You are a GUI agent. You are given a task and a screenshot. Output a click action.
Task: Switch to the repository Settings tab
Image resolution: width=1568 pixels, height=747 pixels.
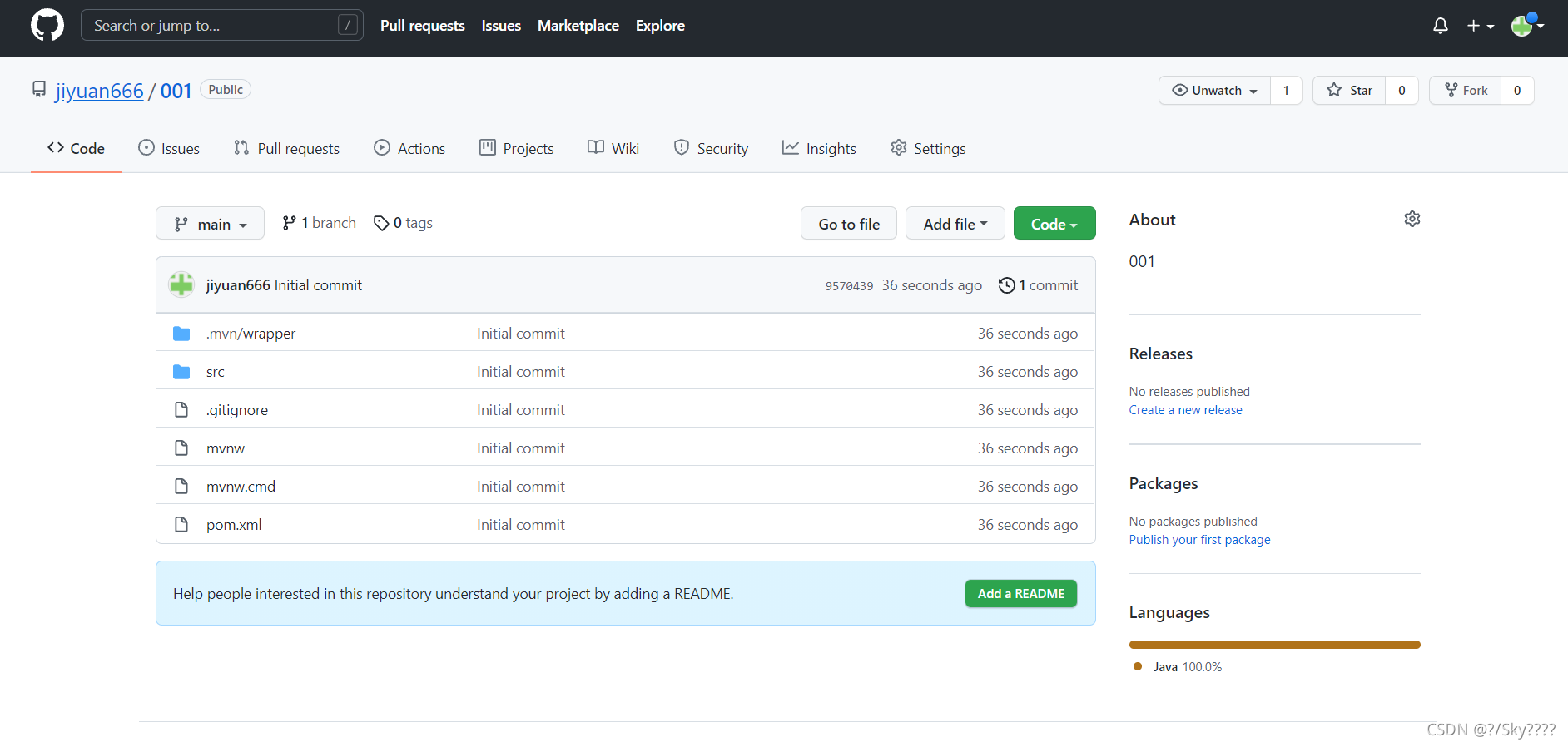point(928,148)
